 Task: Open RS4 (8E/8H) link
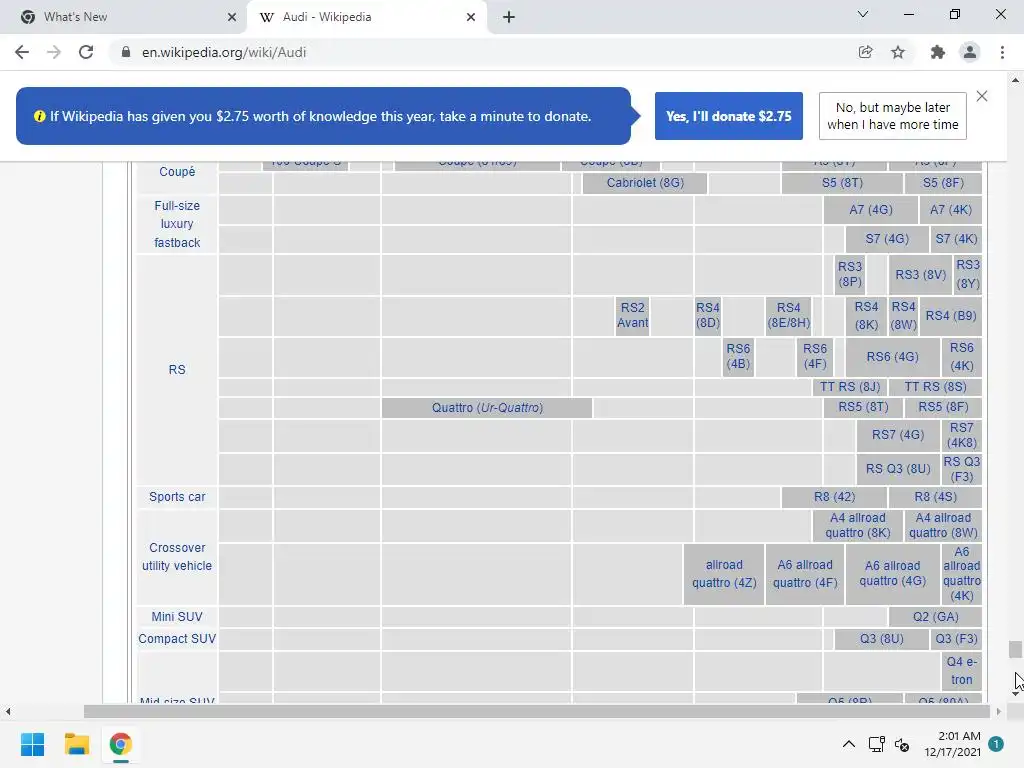pos(789,315)
